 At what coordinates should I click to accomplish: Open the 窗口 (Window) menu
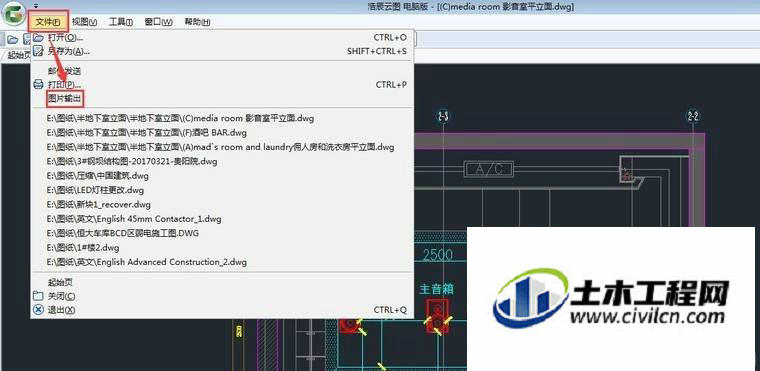click(158, 22)
